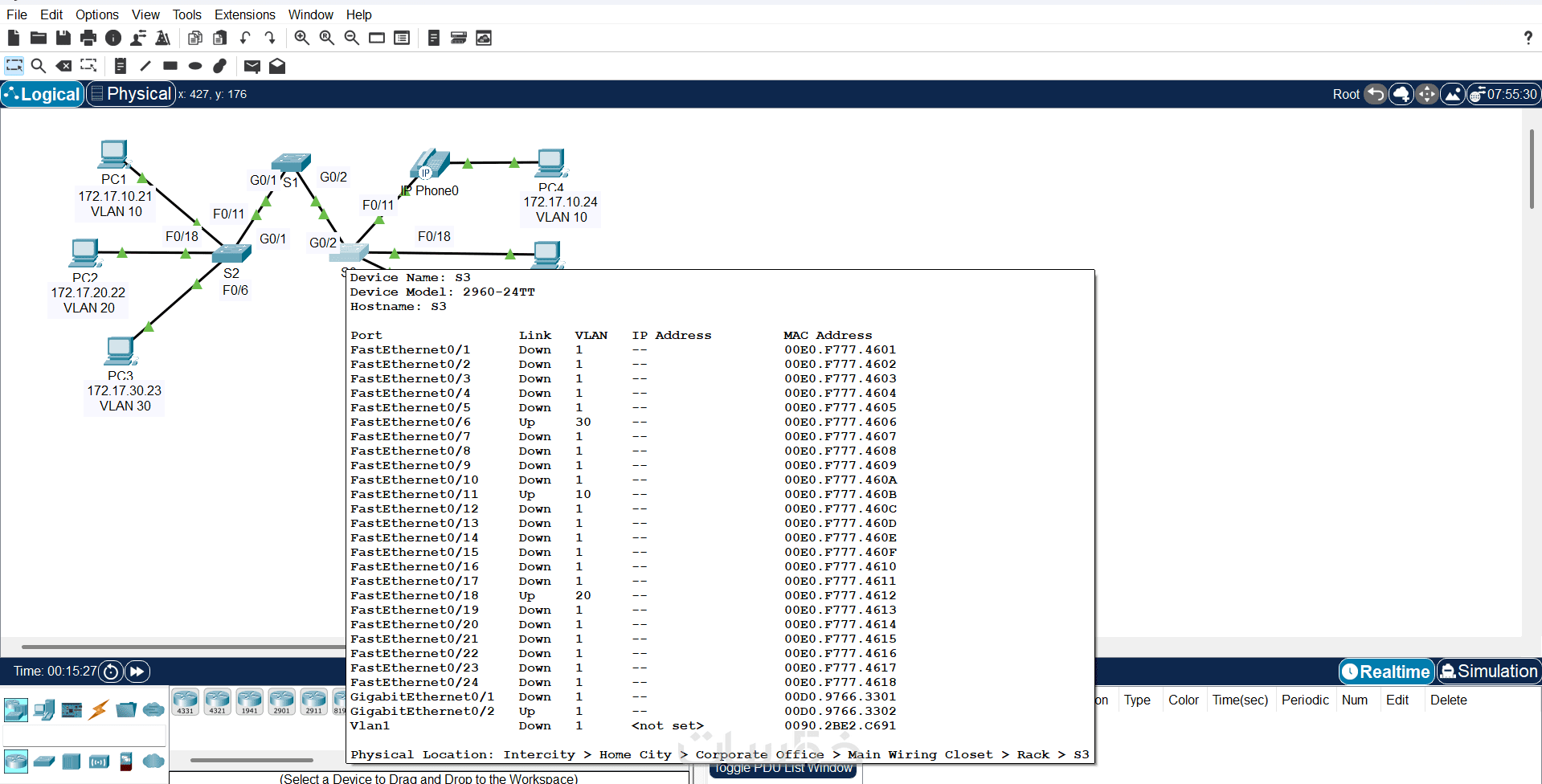Open the network information icon

click(x=113, y=38)
